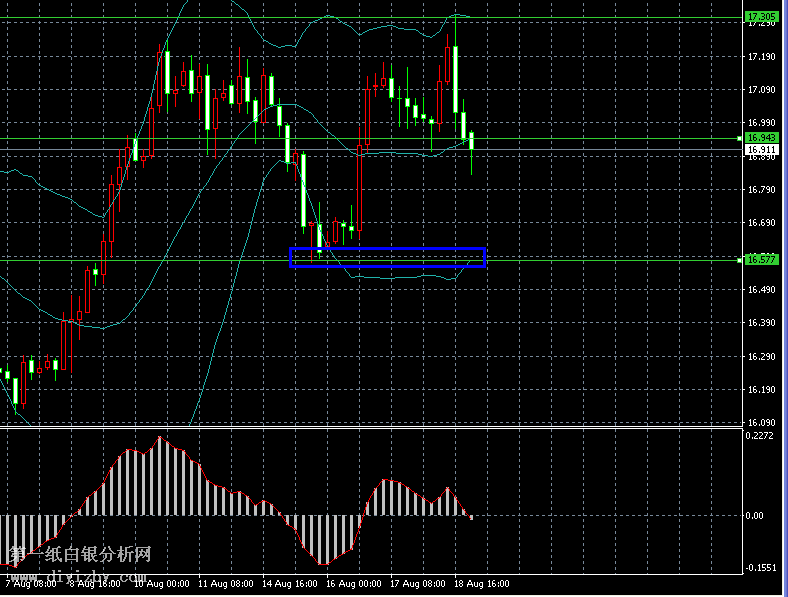Click the 17 Aug 08:00 time label
The height and width of the screenshot is (597, 788).
tap(419, 583)
